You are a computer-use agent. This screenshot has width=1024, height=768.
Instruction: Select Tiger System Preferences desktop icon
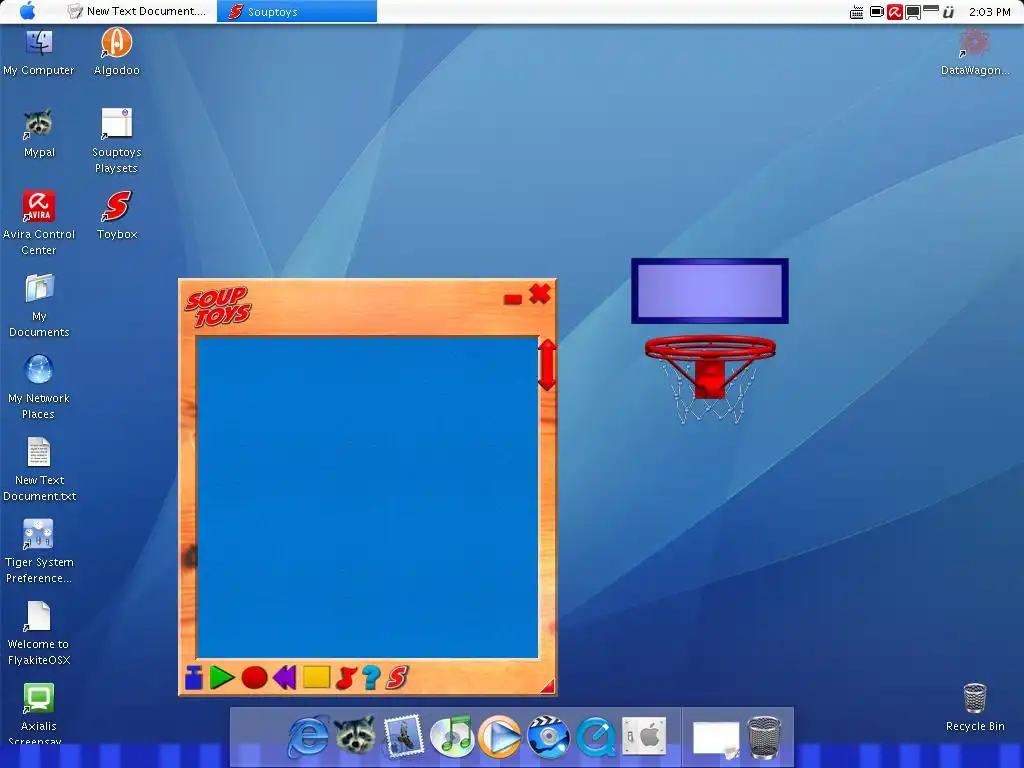tap(39, 552)
